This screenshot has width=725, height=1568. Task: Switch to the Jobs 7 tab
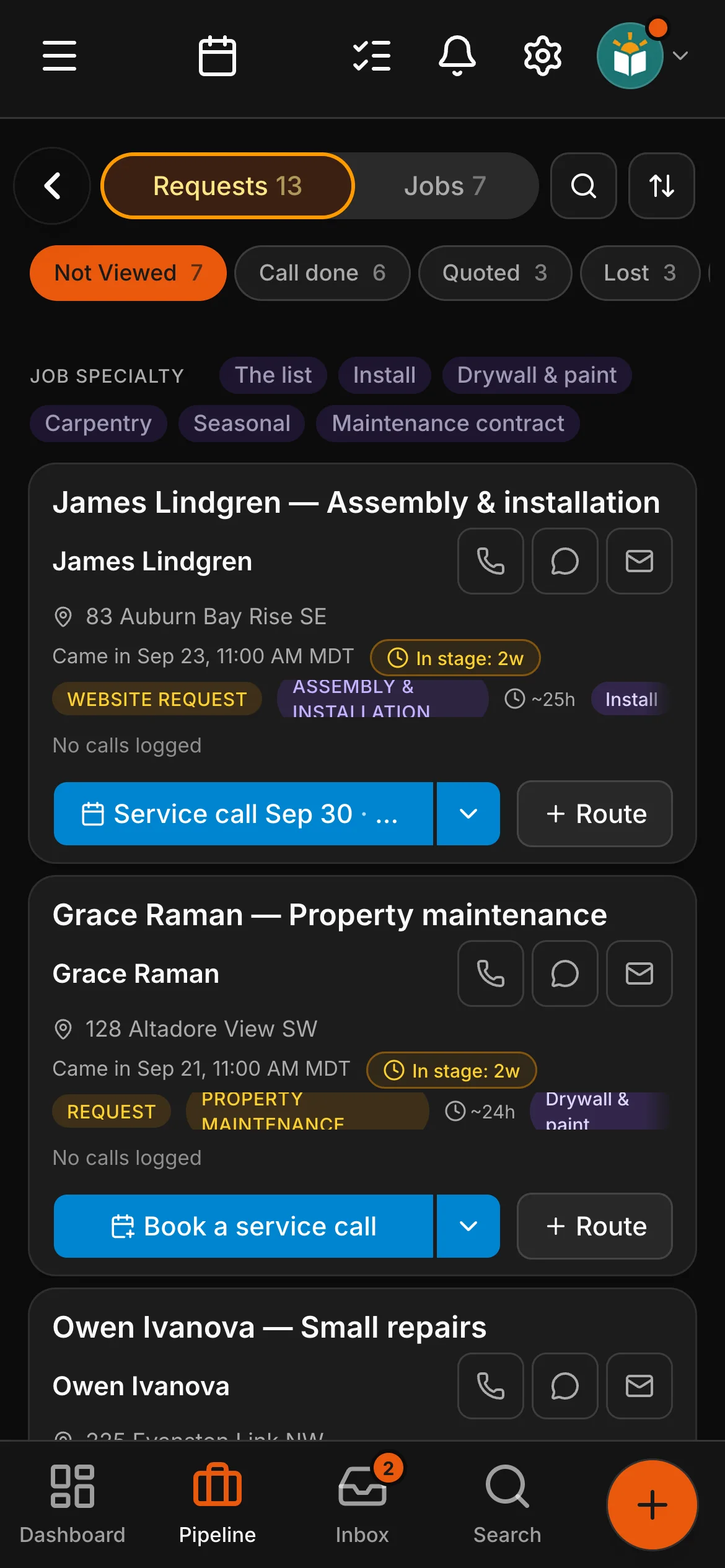445,186
